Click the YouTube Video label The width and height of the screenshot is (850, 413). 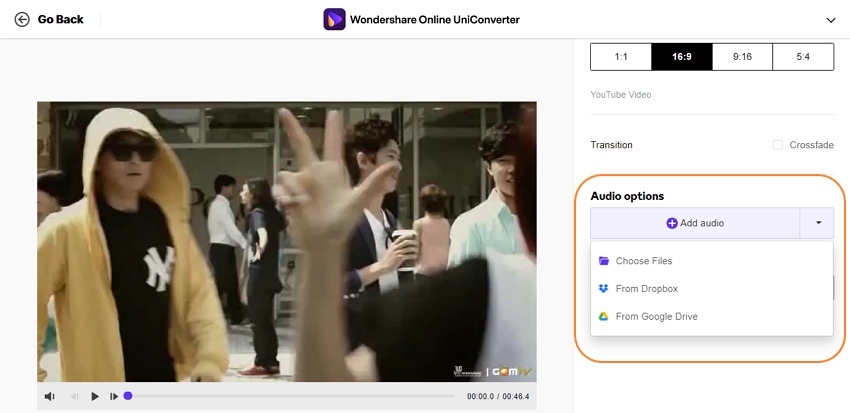click(621, 95)
